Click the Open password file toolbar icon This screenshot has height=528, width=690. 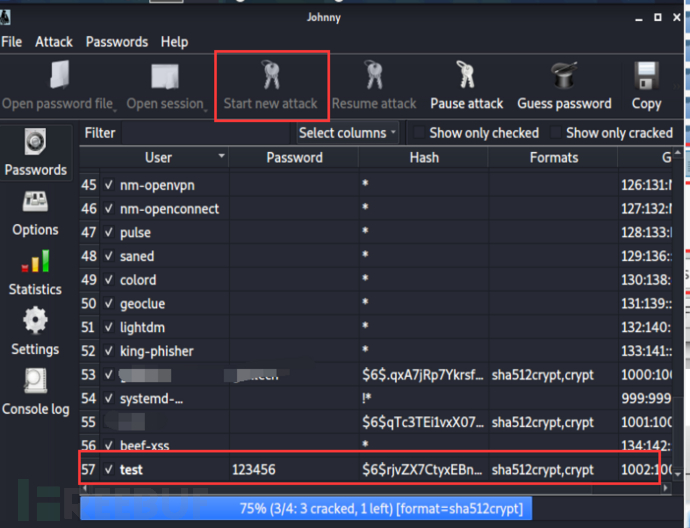60,75
